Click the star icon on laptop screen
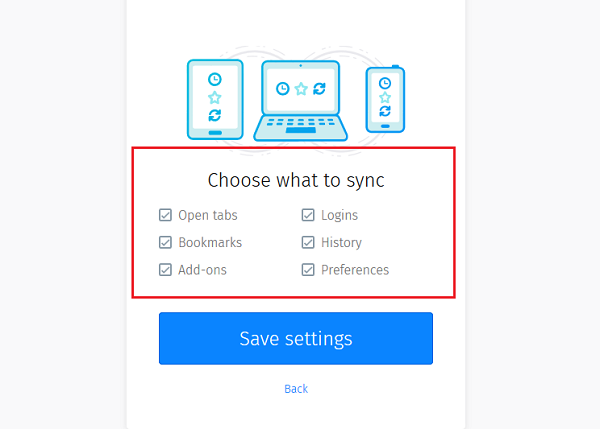 pyautogui.click(x=301, y=89)
